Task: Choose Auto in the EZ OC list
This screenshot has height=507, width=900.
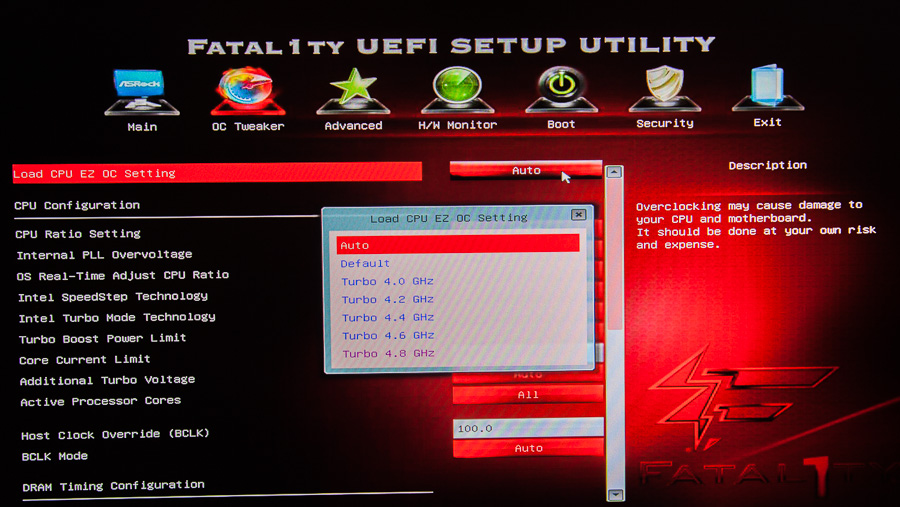Action: (x=457, y=244)
